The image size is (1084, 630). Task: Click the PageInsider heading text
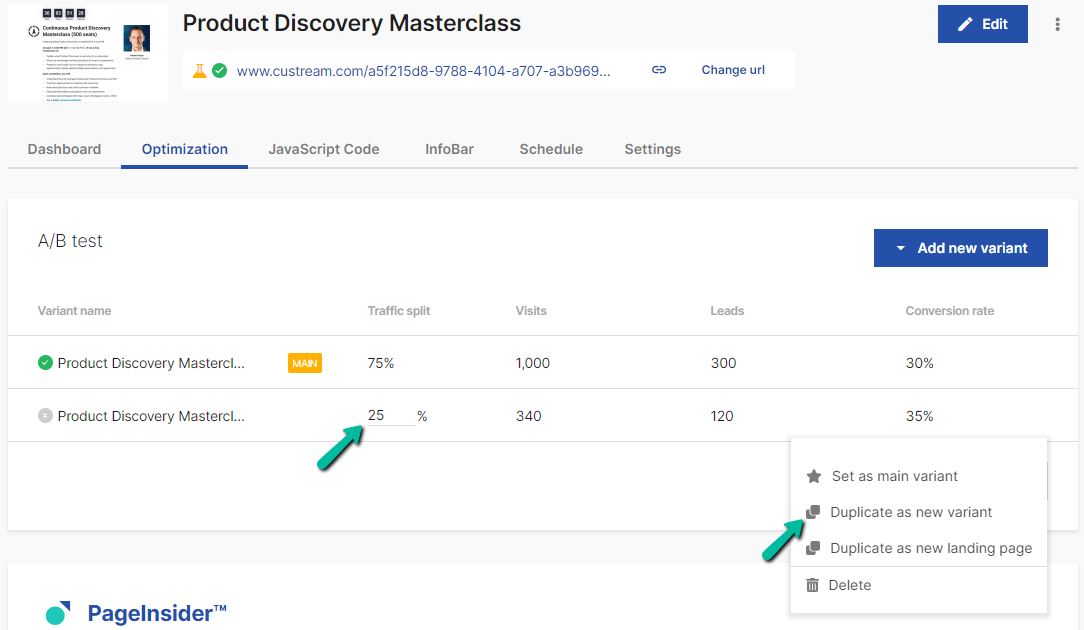(x=157, y=613)
